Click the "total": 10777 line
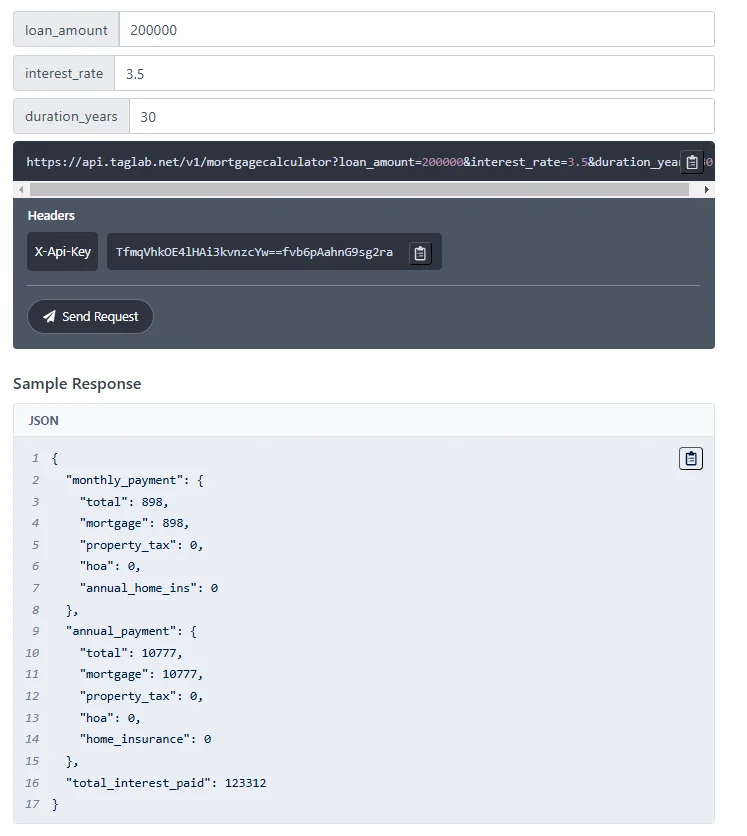 tap(131, 653)
